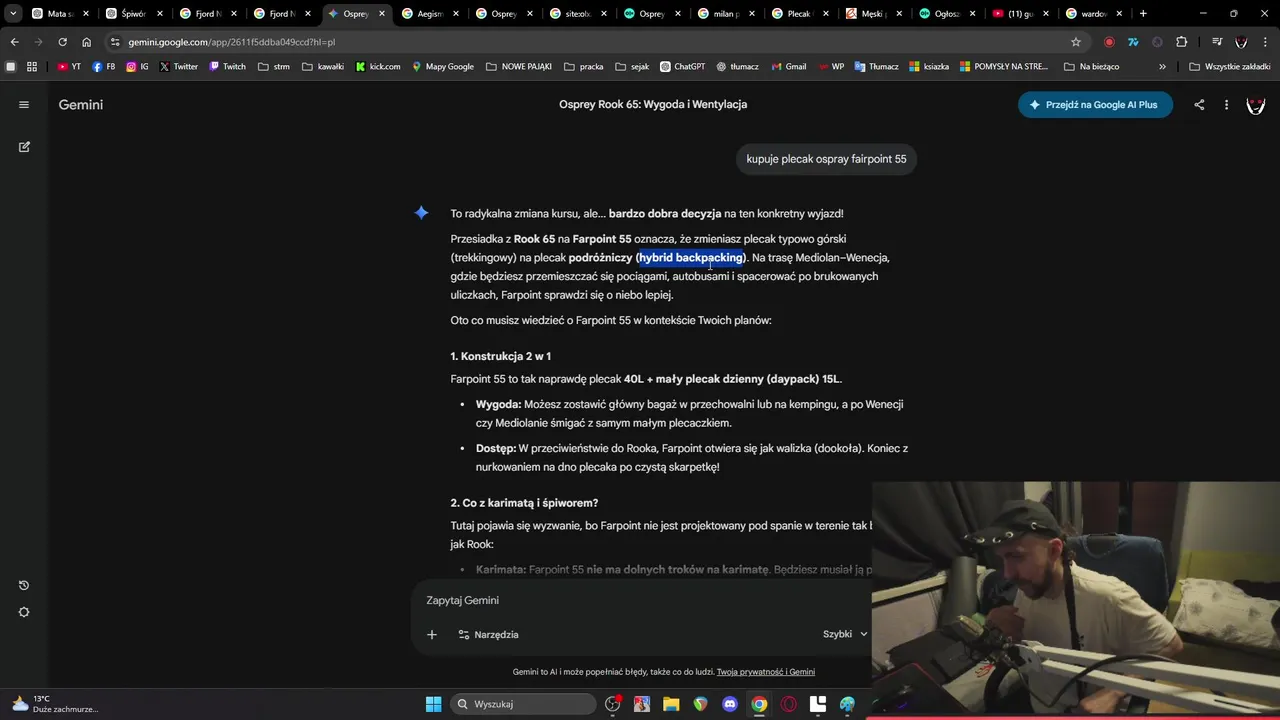Click the heading 2. Co z karimatą i śpiworem?

coord(524,503)
